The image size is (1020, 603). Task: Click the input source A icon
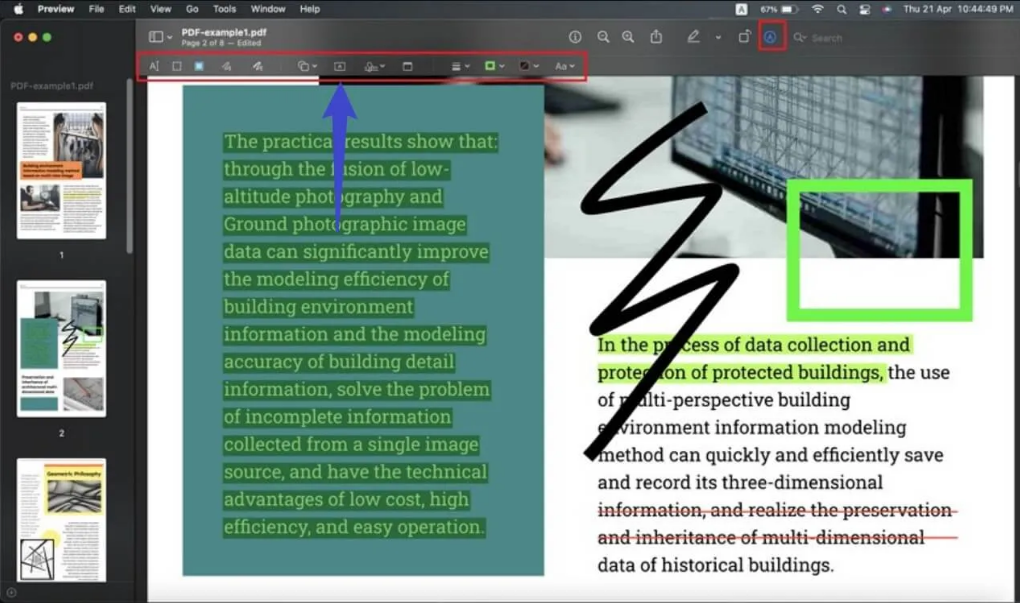tap(741, 9)
